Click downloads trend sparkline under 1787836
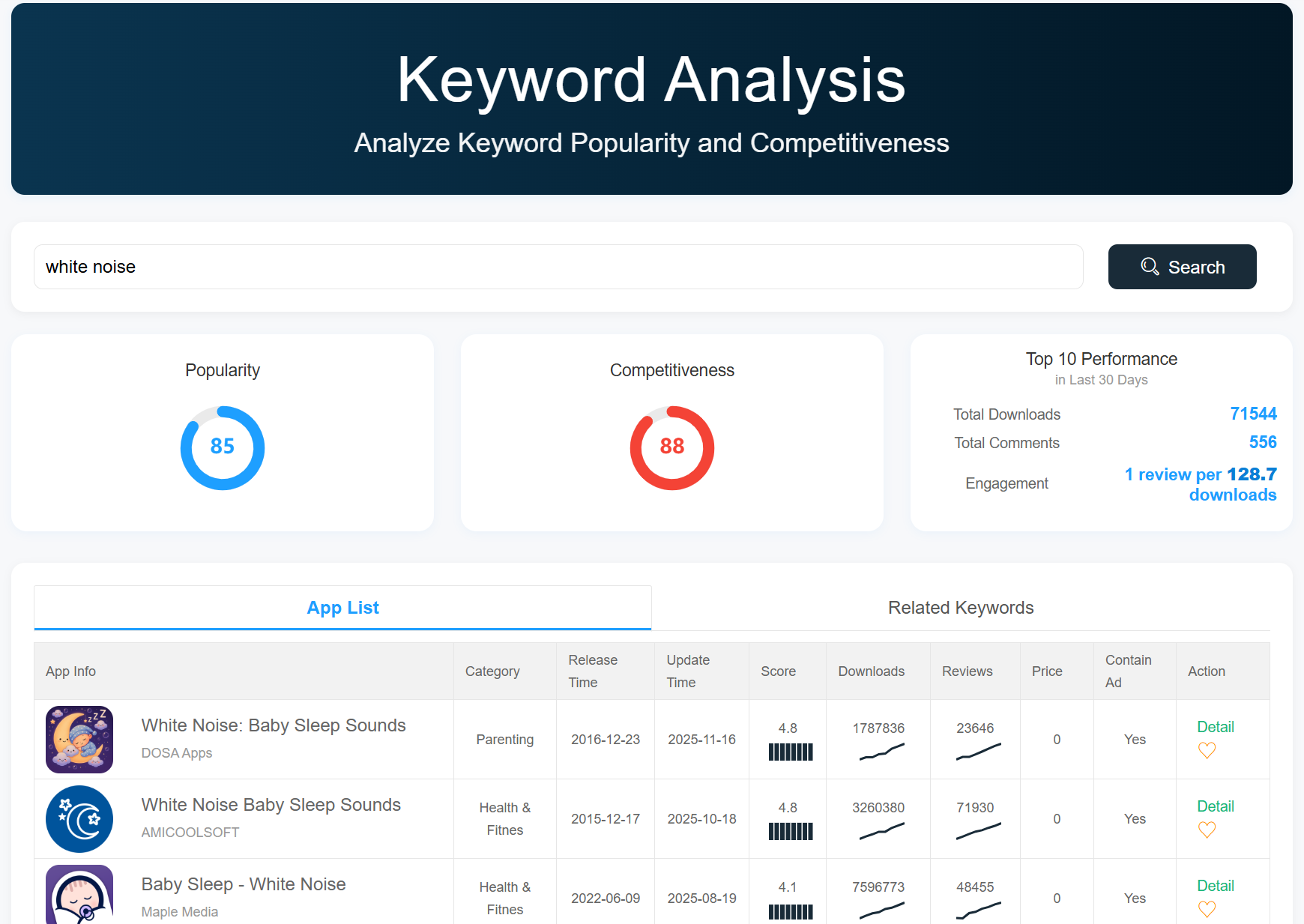The image size is (1304, 924). click(x=882, y=752)
